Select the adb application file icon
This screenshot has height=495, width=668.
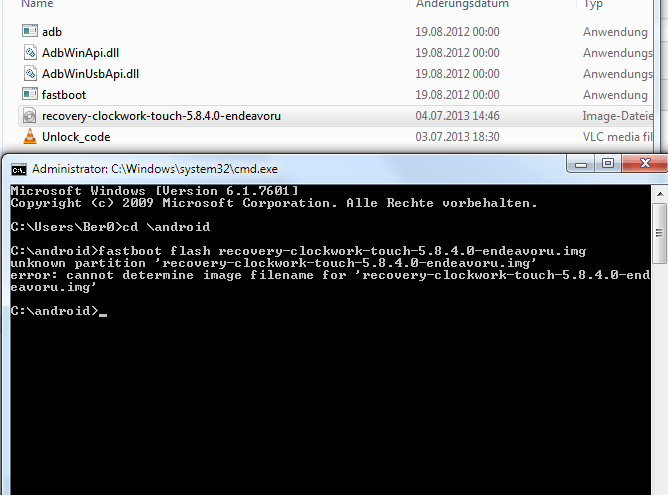click(29, 31)
